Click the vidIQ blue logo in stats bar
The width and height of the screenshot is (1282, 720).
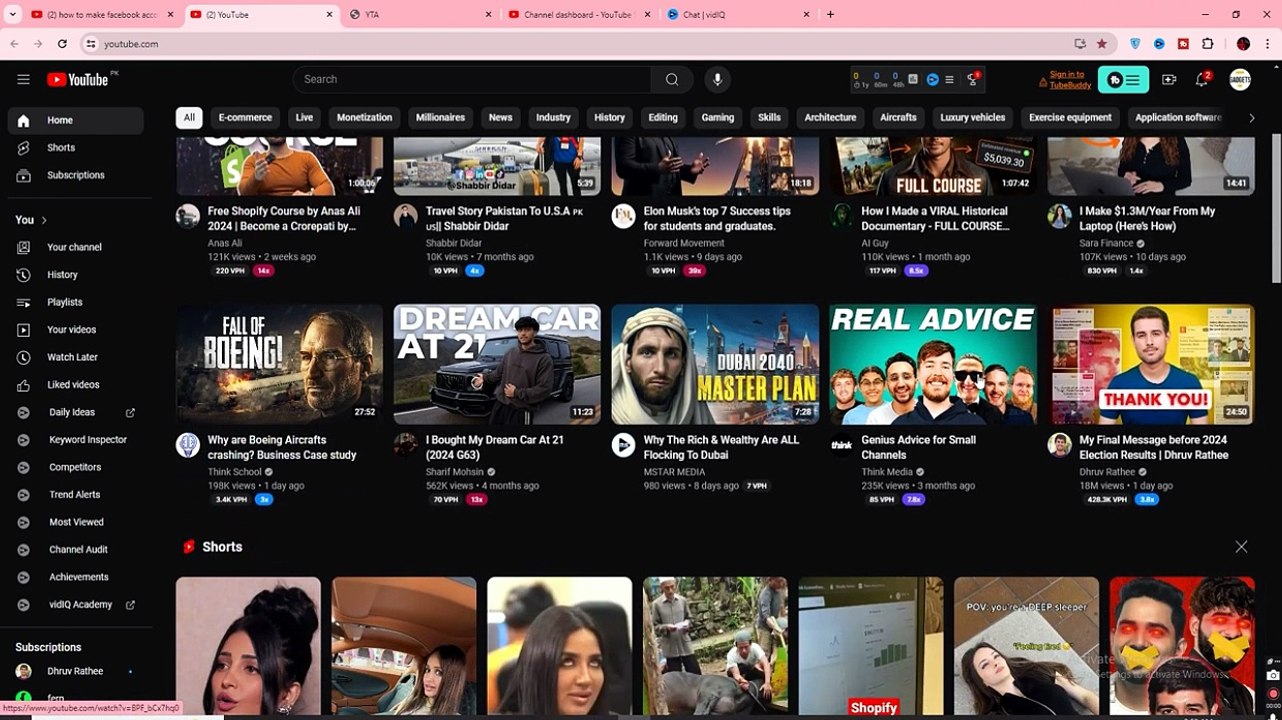[x=932, y=79]
